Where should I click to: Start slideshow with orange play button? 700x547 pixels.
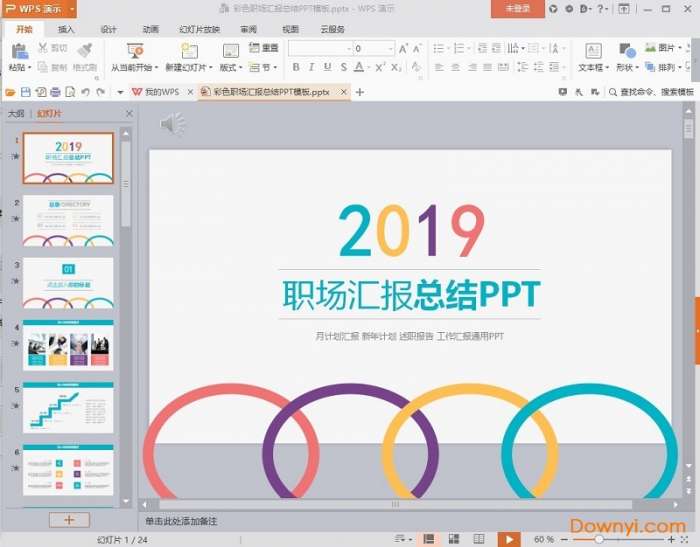(509, 539)
